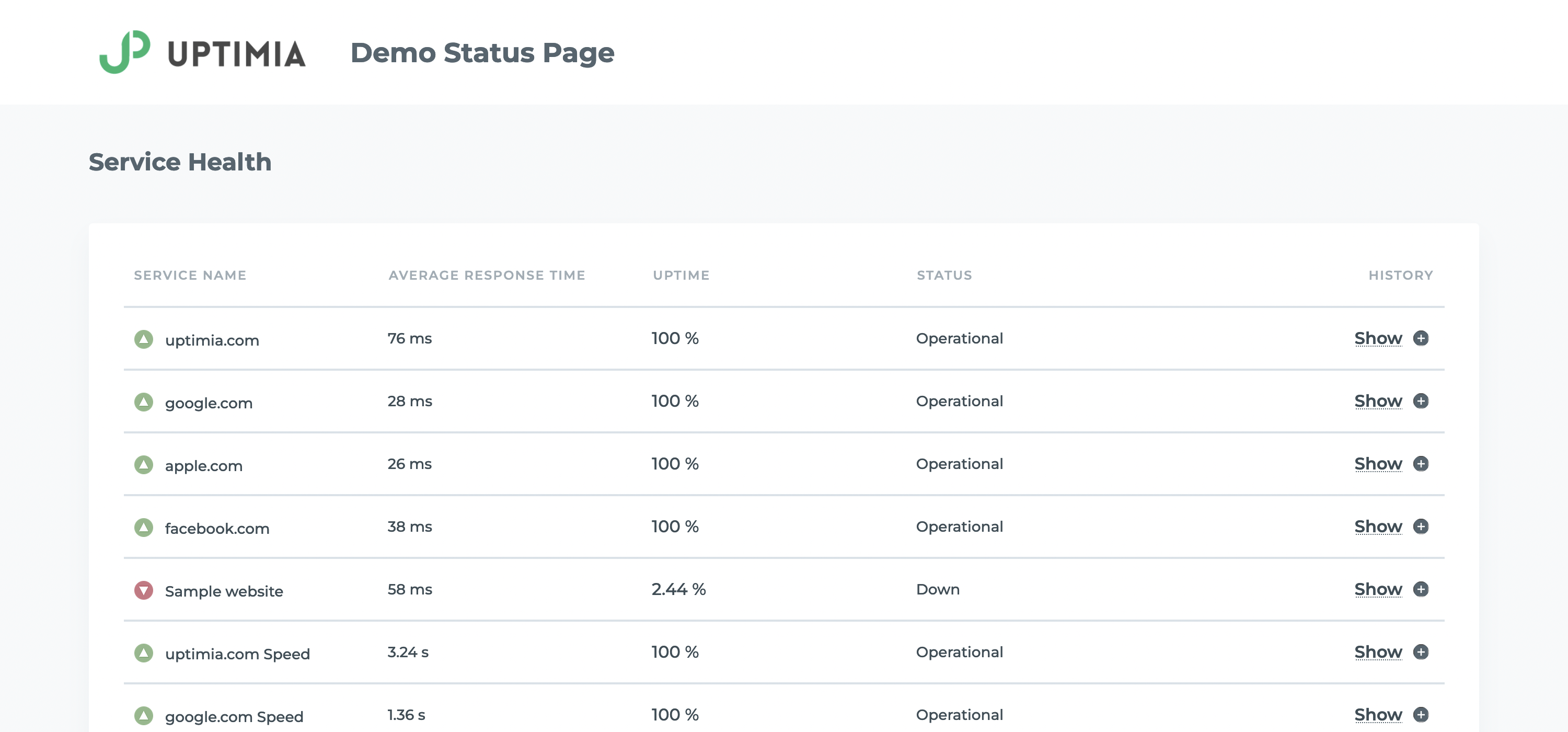1568x732 pixels.
Task: Click green up-status icon for uptimia.com
Action: (144, 339)
